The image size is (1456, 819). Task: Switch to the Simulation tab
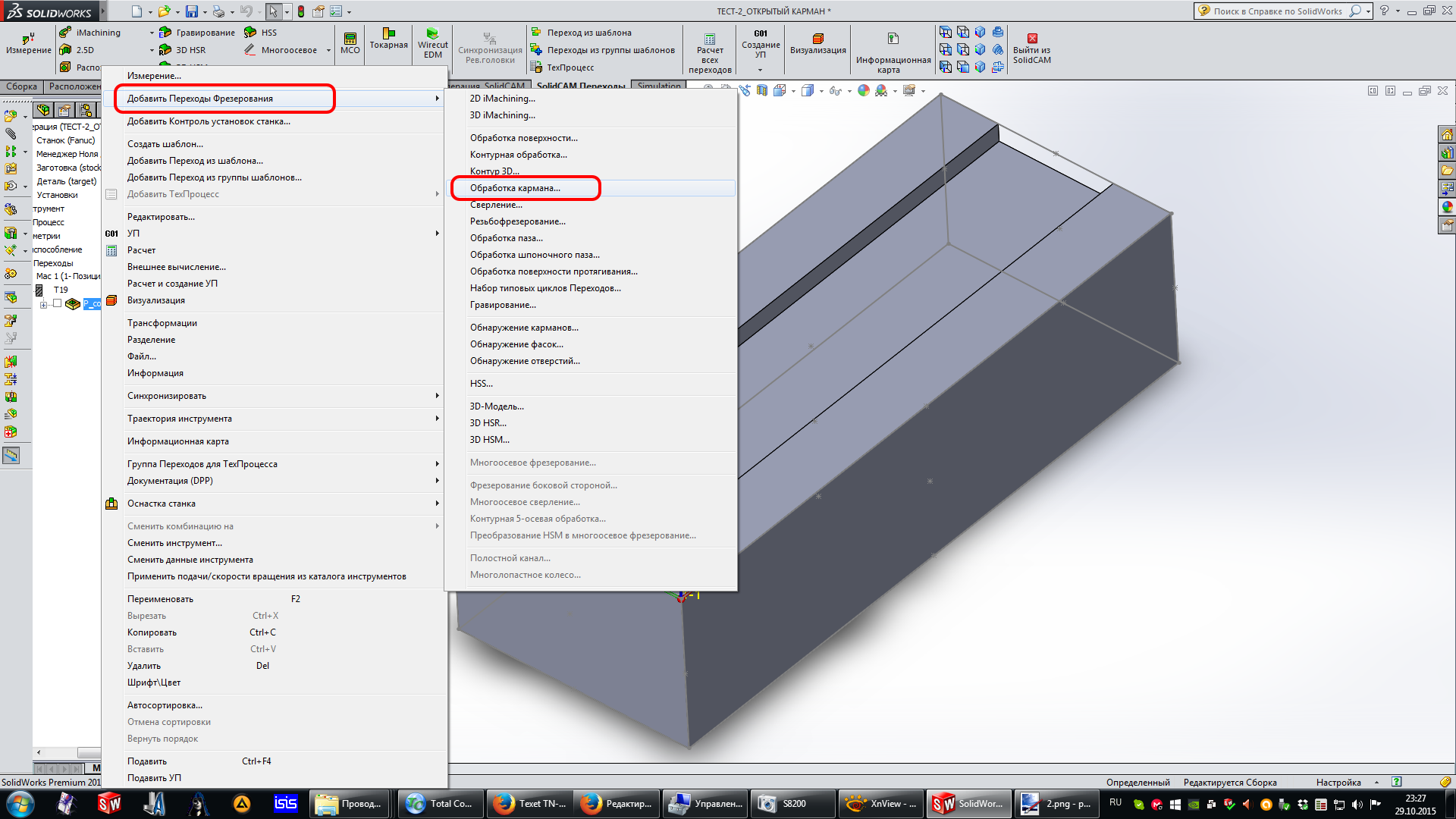click(658, 86)
